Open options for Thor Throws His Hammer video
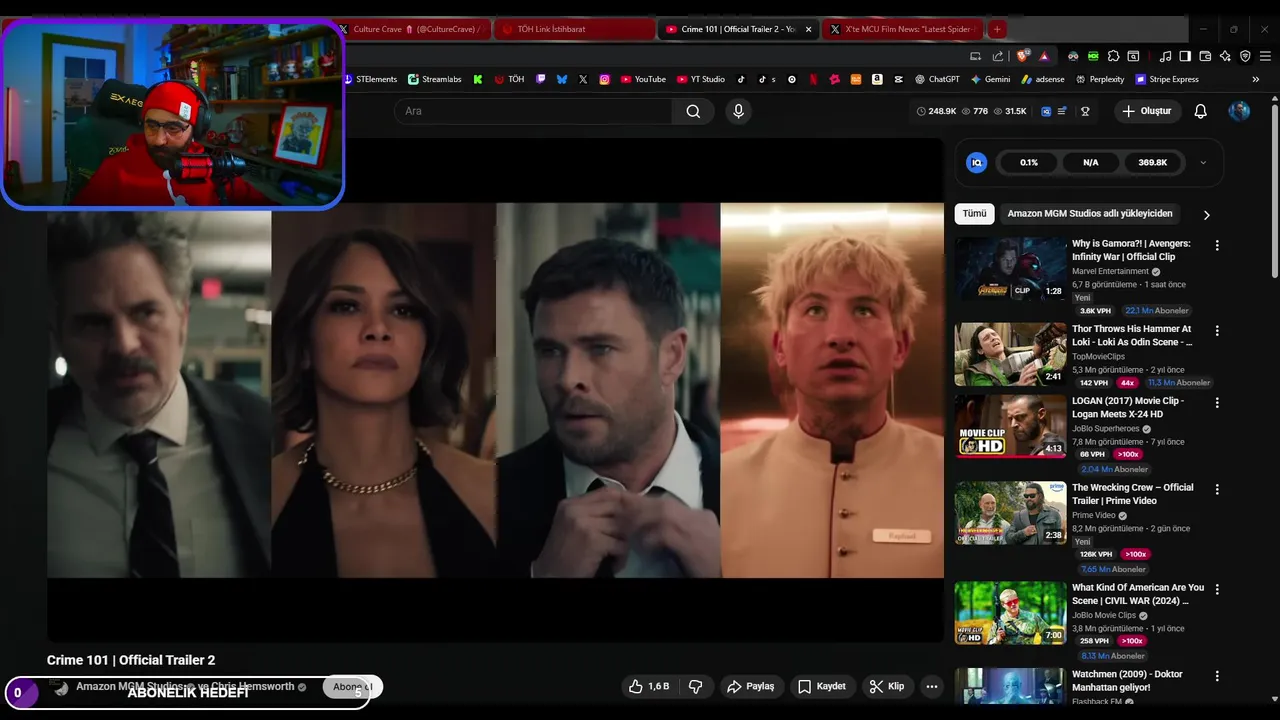This screenshot has height=720, width=1280. click(x=1217, y=330)
